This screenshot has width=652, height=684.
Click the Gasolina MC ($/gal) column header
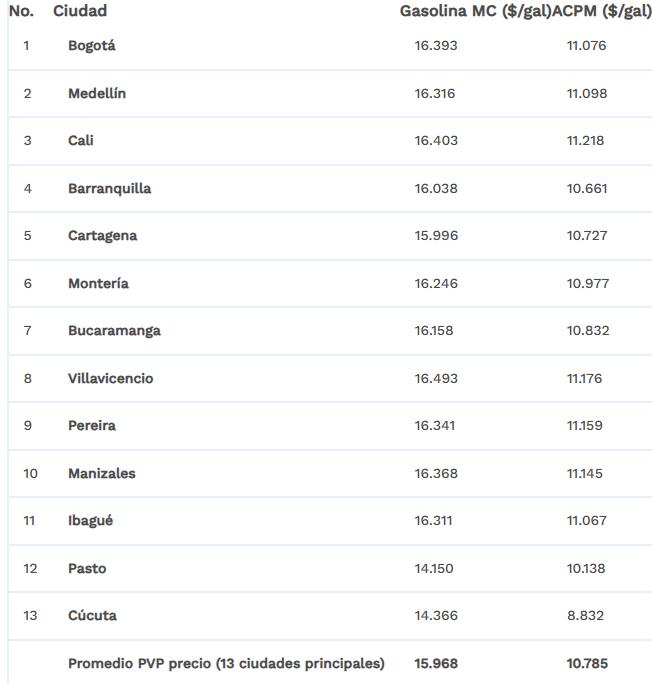tap(475, 11)
